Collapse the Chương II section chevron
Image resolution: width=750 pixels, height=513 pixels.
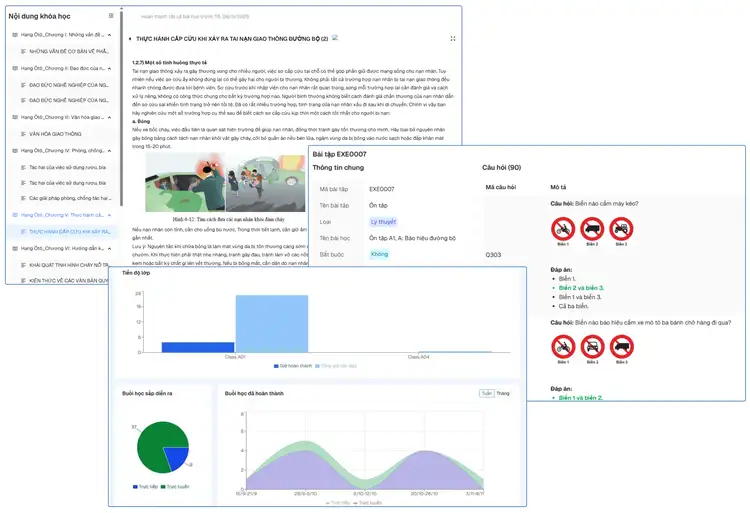point(109,69)
